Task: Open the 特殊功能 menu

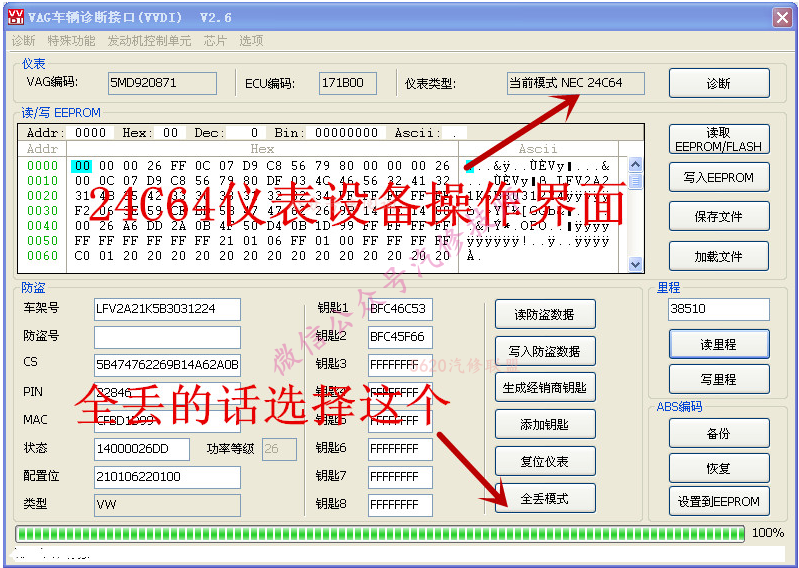Action: pyautogui.click(x=71, y=41)
